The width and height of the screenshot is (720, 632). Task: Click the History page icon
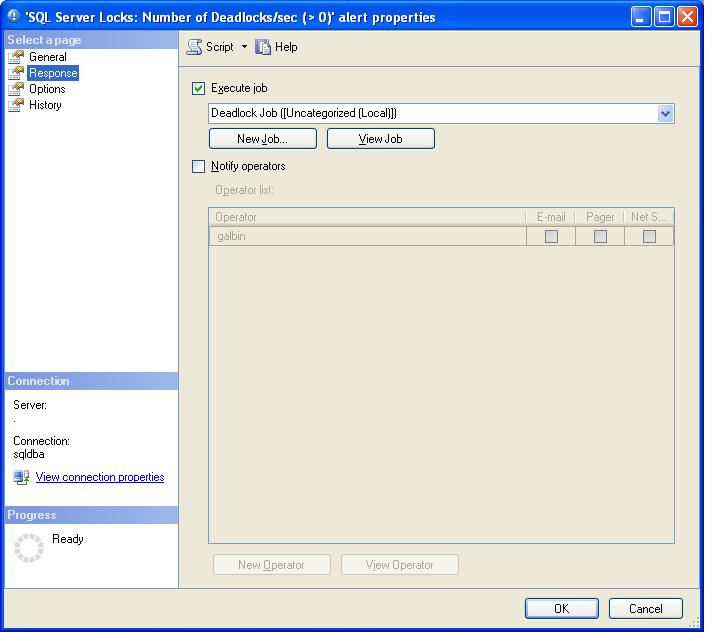[16, 105]
